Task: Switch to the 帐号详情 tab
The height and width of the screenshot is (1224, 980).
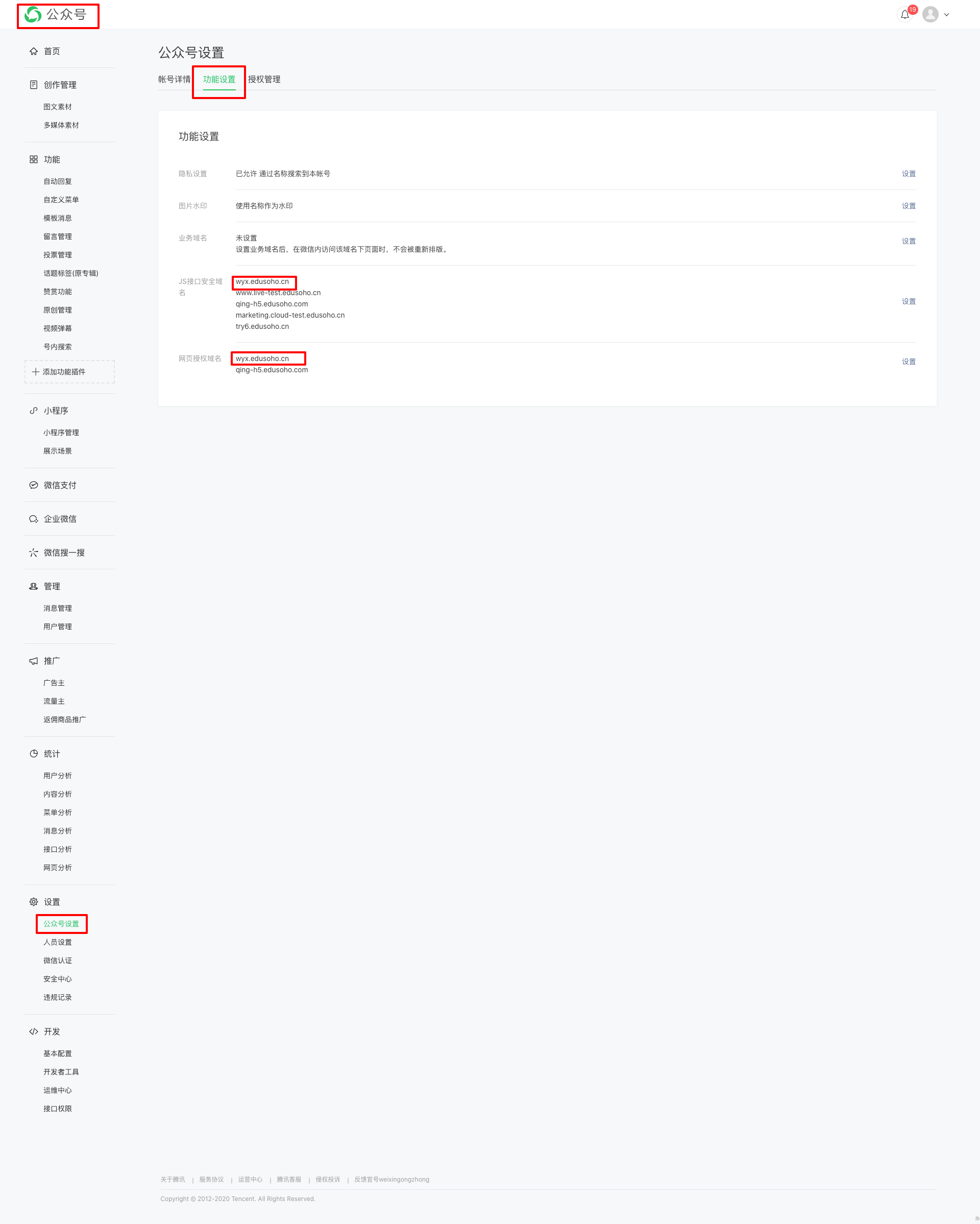Action: click(x=174, y=80)
